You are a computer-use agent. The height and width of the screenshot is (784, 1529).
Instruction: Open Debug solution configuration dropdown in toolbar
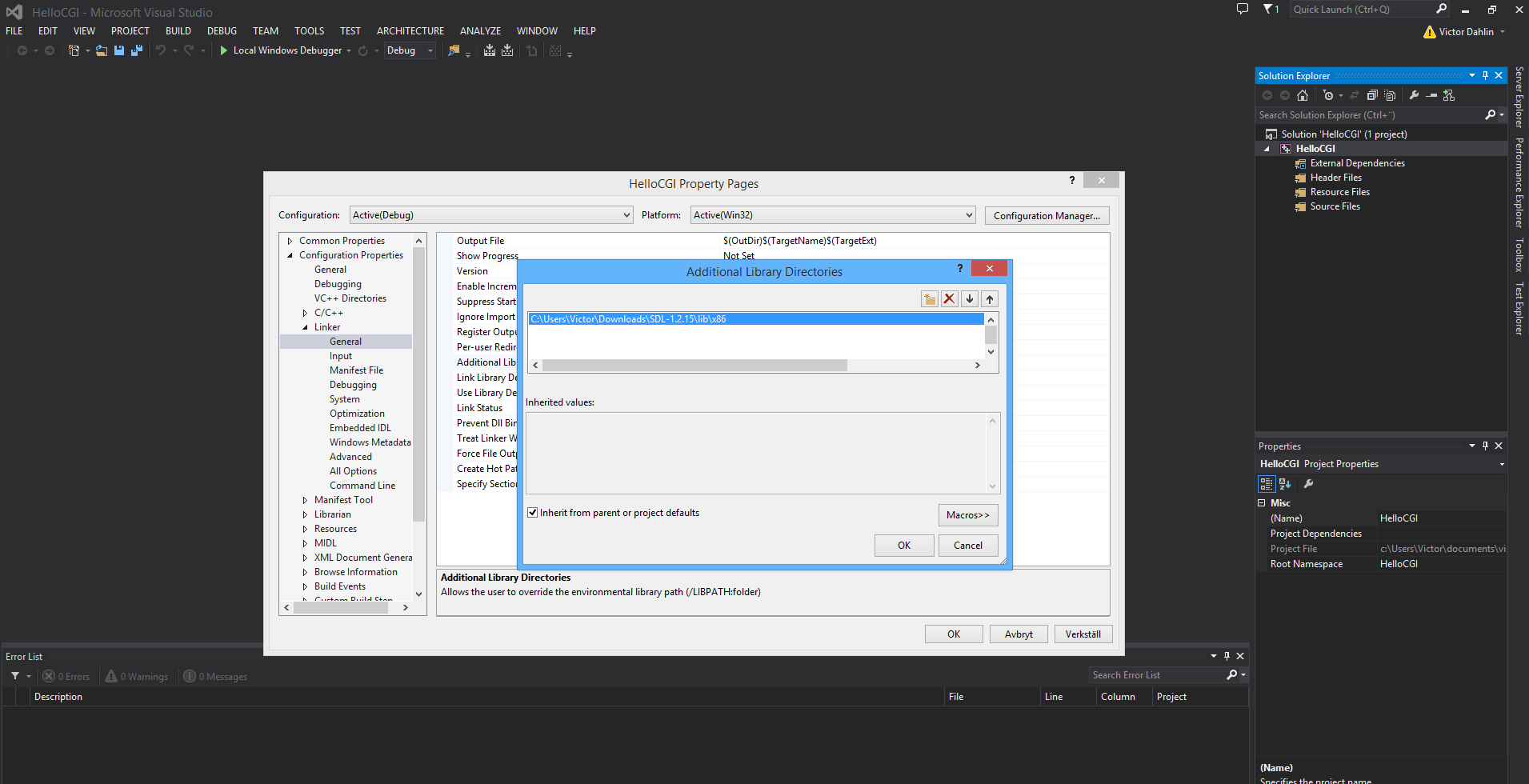pyautogui.click(x=410, y=50)
